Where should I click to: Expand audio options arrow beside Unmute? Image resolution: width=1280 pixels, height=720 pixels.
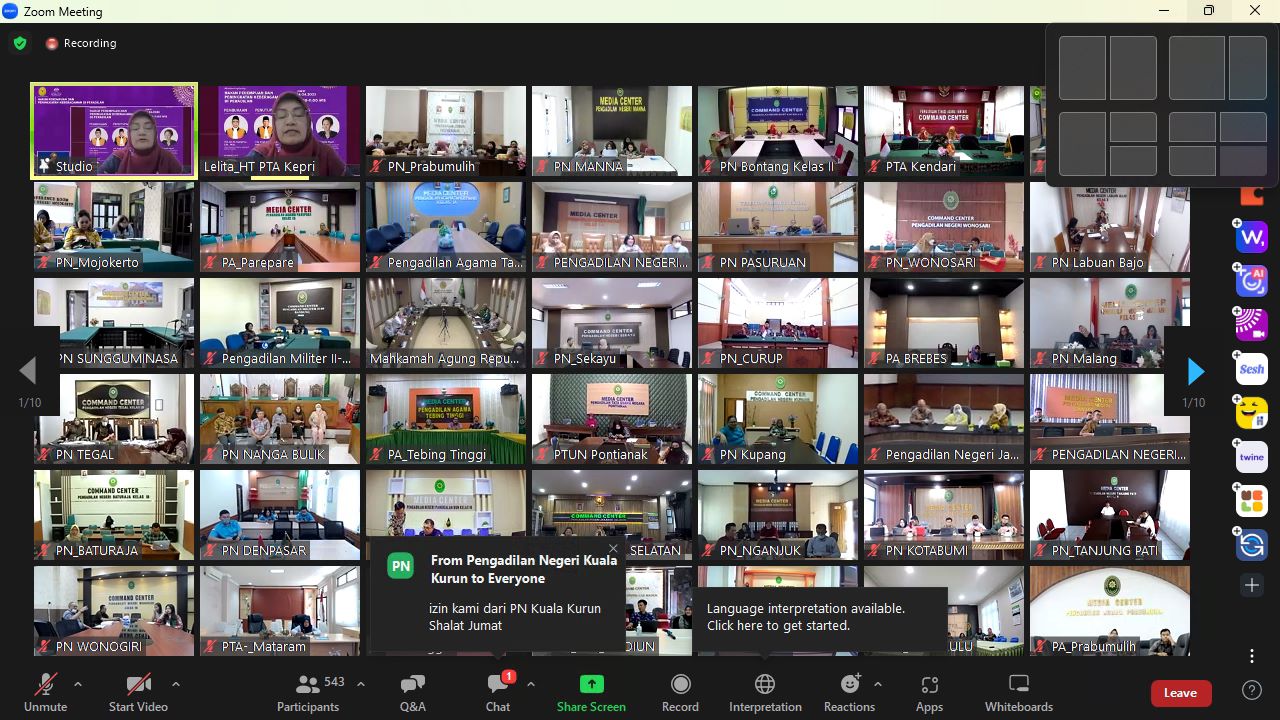click(78, 685)
